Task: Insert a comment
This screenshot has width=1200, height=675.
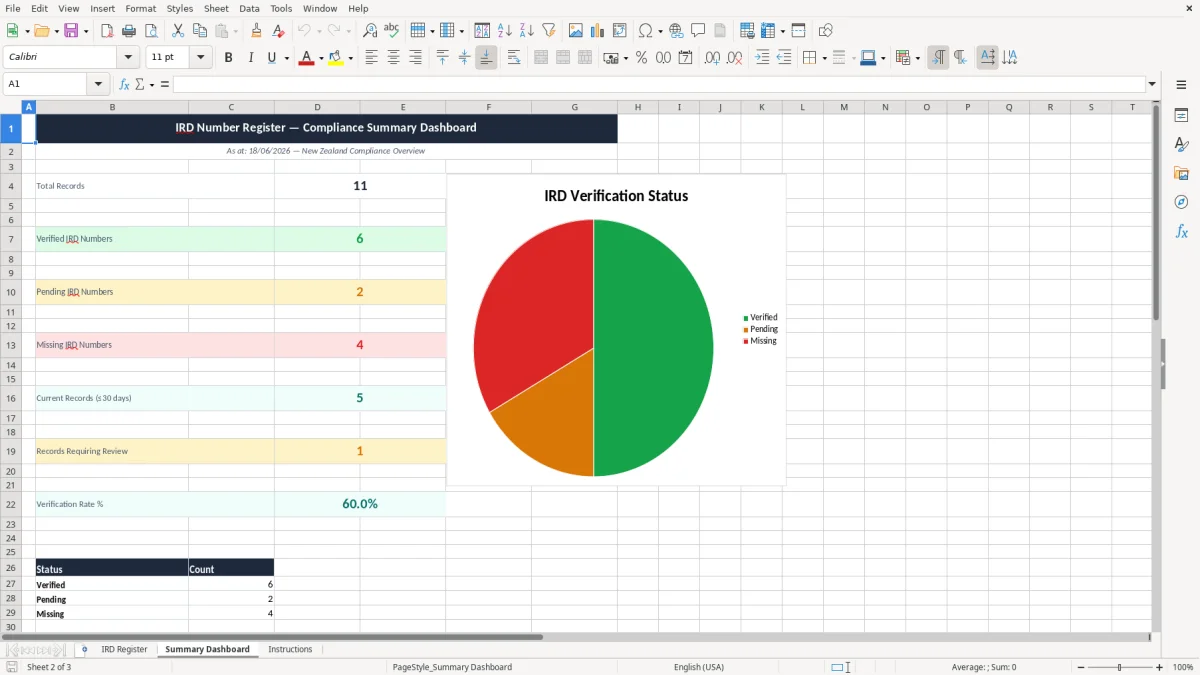Action: pos(698,31)
